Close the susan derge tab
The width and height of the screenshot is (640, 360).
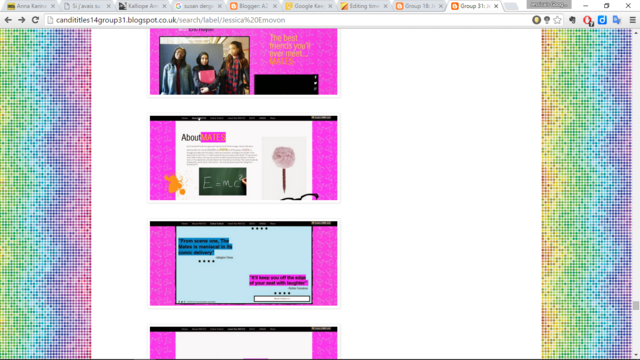[220, 6]
